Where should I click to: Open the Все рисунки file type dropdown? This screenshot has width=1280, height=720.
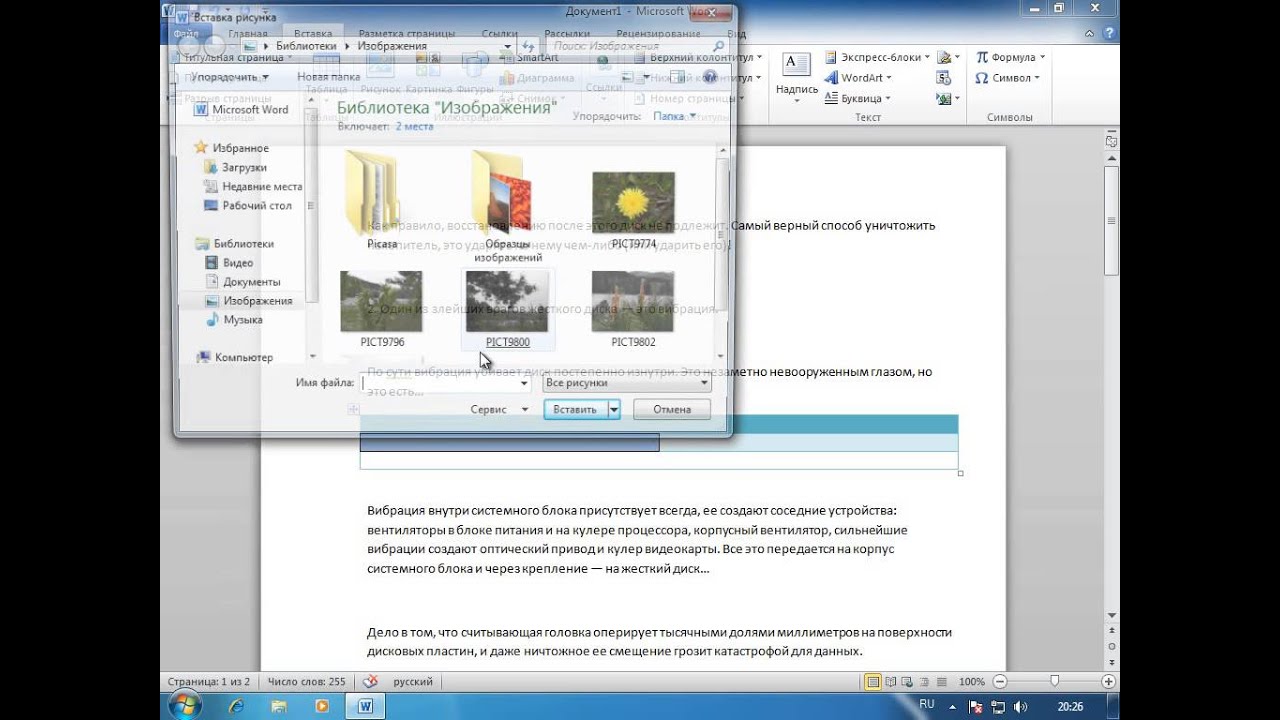[x=626, y=383]
